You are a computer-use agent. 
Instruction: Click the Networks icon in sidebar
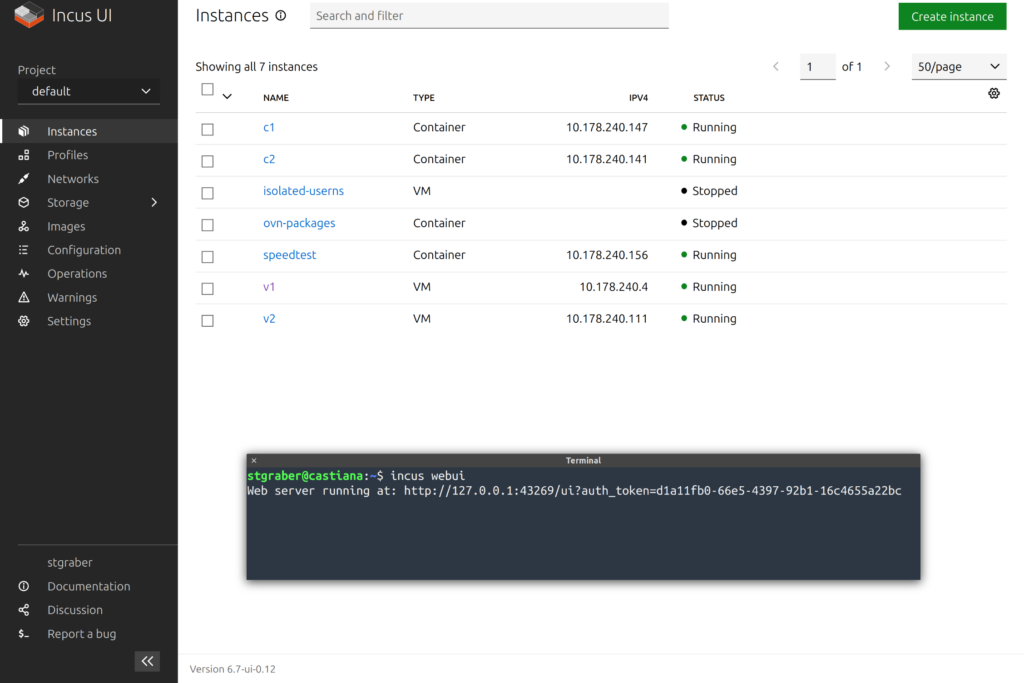point(24,179)
